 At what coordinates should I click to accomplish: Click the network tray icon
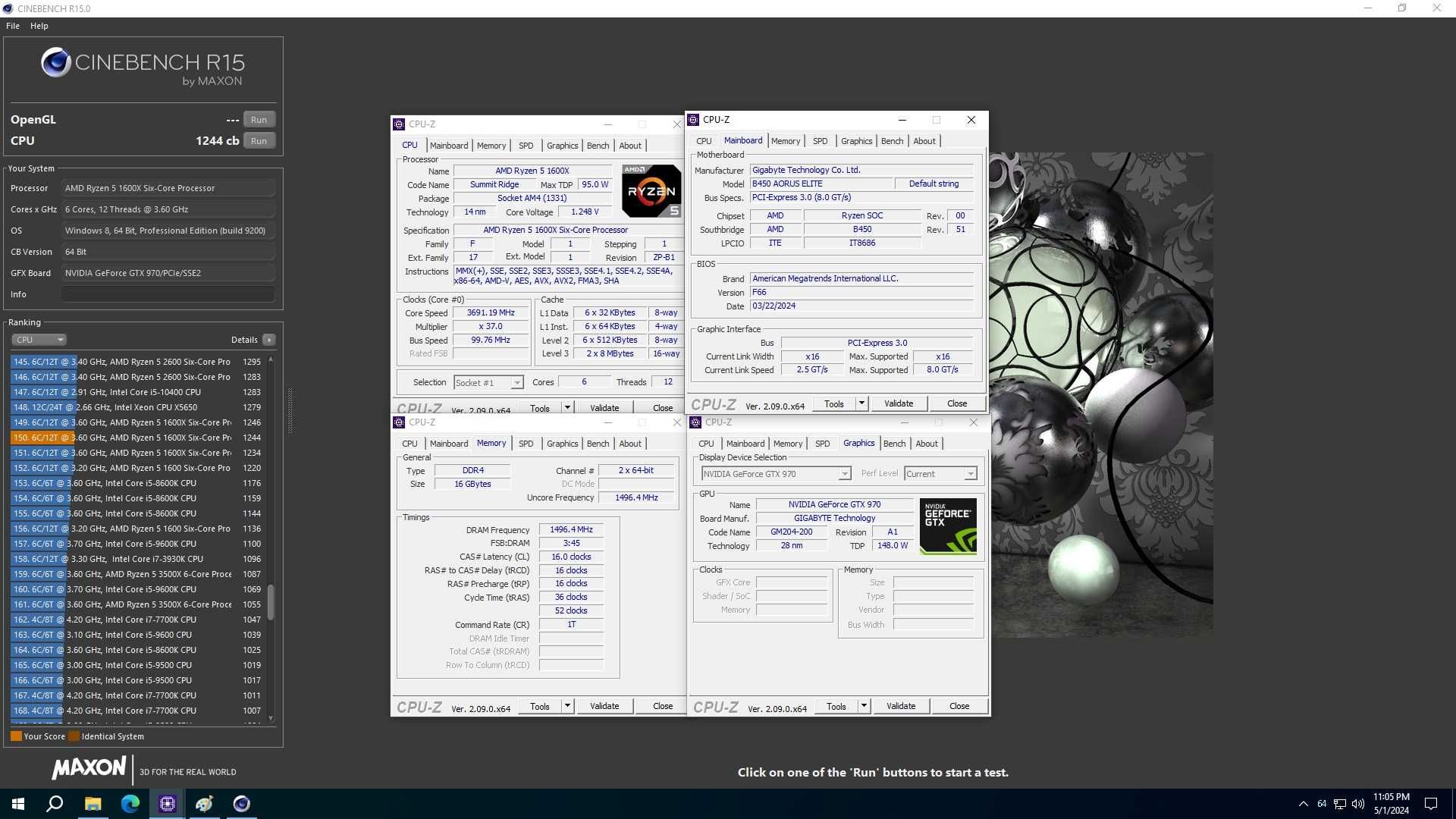[x=1340, y=804]
